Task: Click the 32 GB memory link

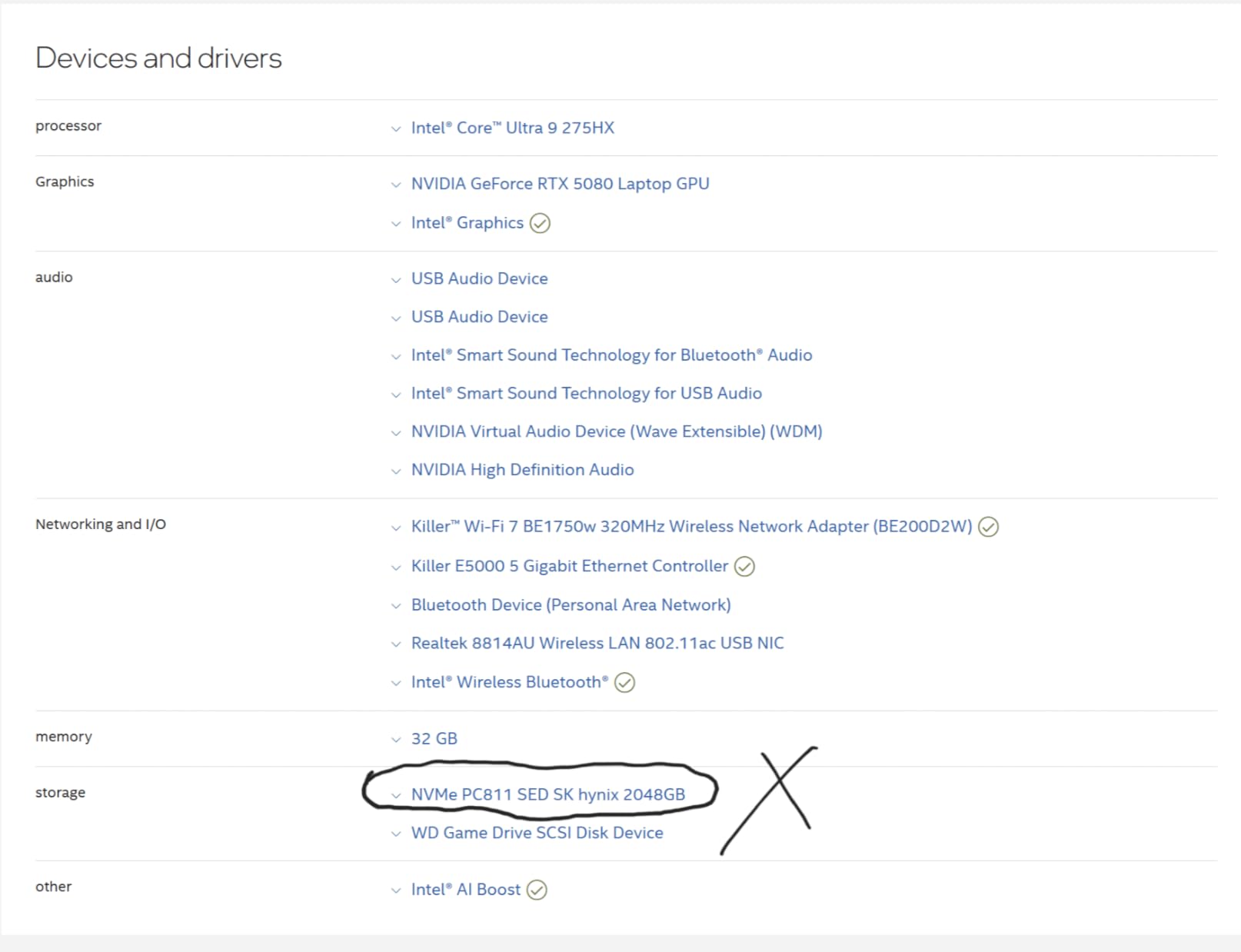Action: (x=434, y=739)
